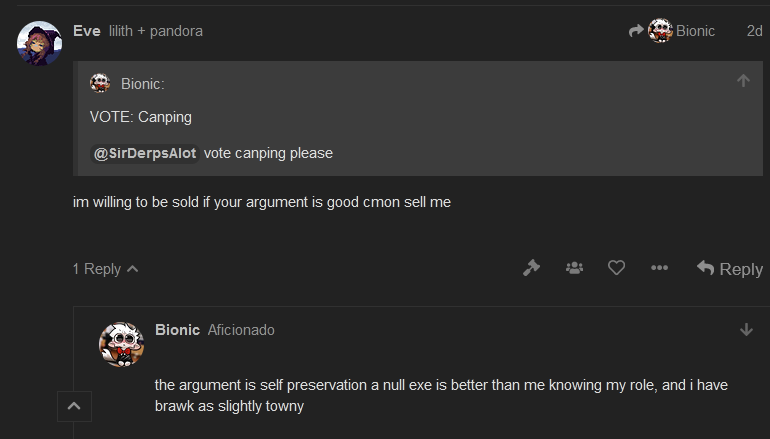
Task: Click the group users icon under Eve's post
Action: pos(574,268)
